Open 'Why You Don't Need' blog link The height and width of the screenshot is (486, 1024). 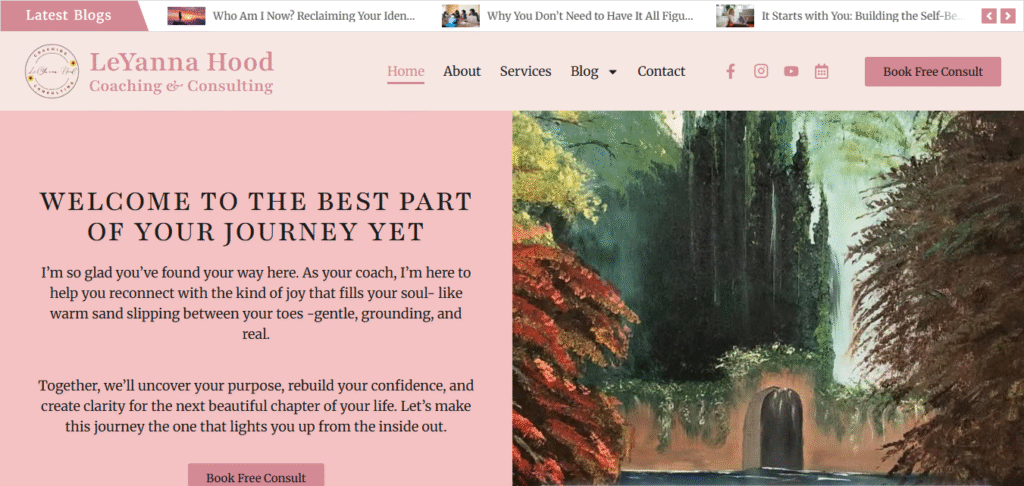(590, 16)
